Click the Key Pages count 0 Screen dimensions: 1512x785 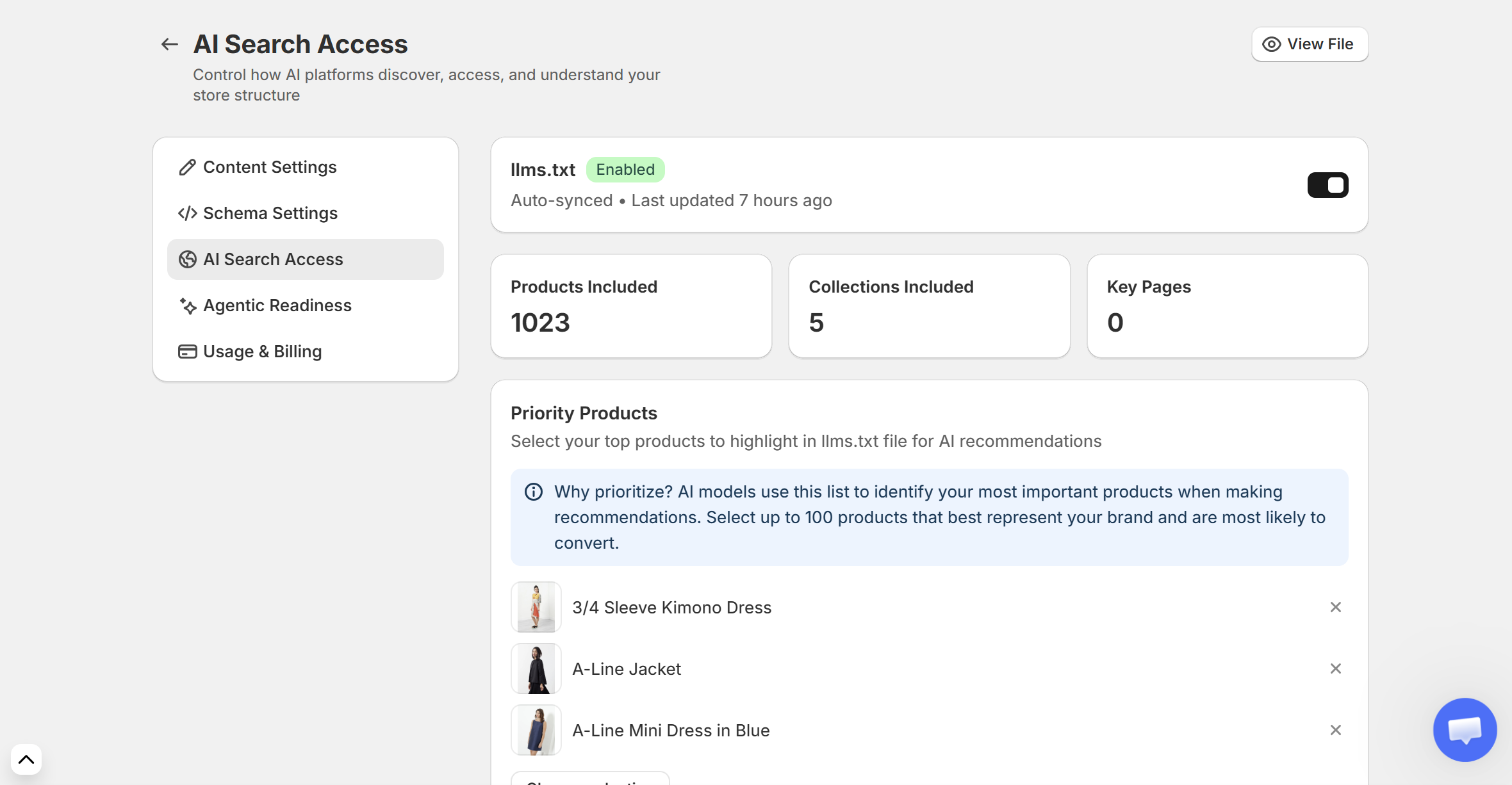(1115, 323)
